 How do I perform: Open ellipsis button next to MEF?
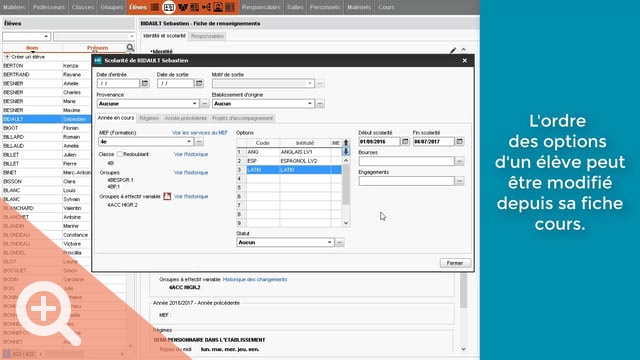[x=199, y=142]
